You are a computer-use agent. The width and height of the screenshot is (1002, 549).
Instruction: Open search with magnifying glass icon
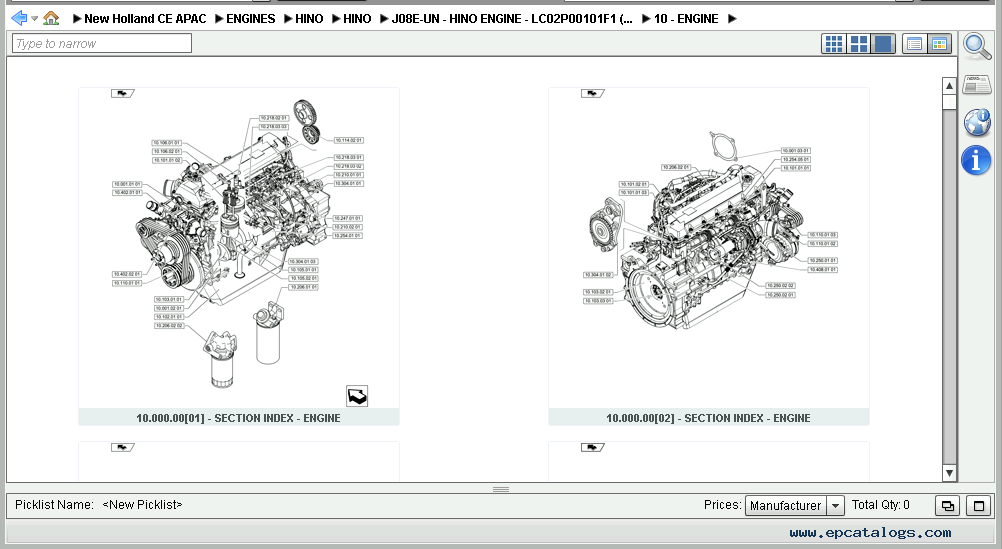click(977, 46)
